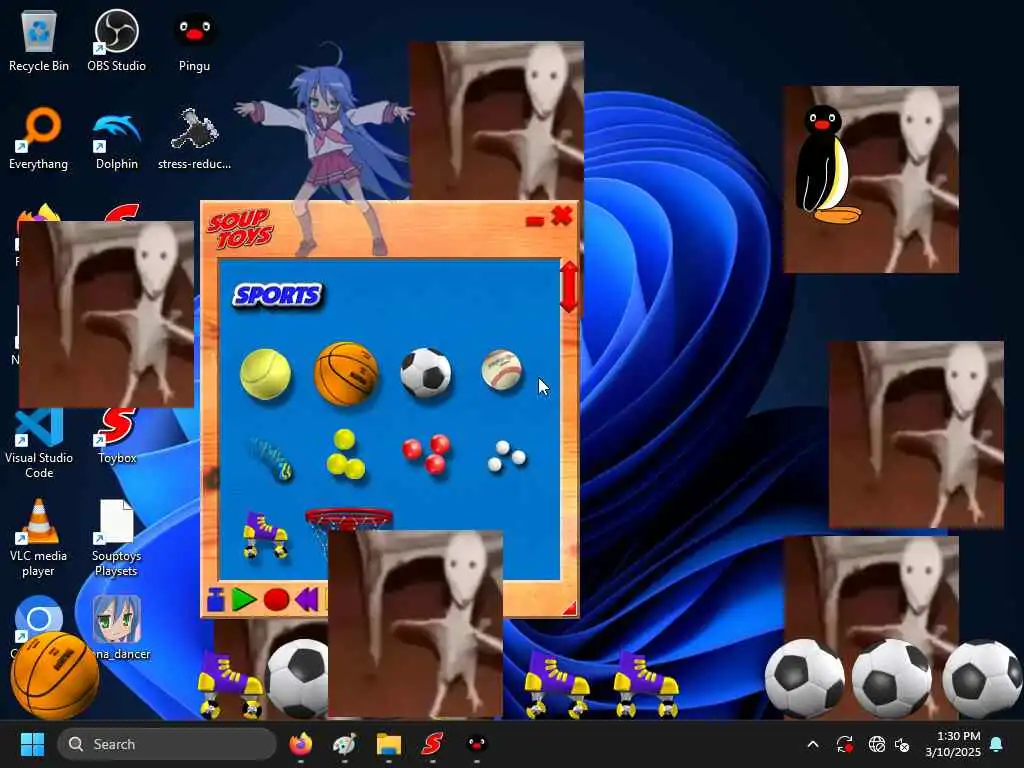Click the purple rewind button in Soup Toys

pyautogui.click(x=306, y=600)
